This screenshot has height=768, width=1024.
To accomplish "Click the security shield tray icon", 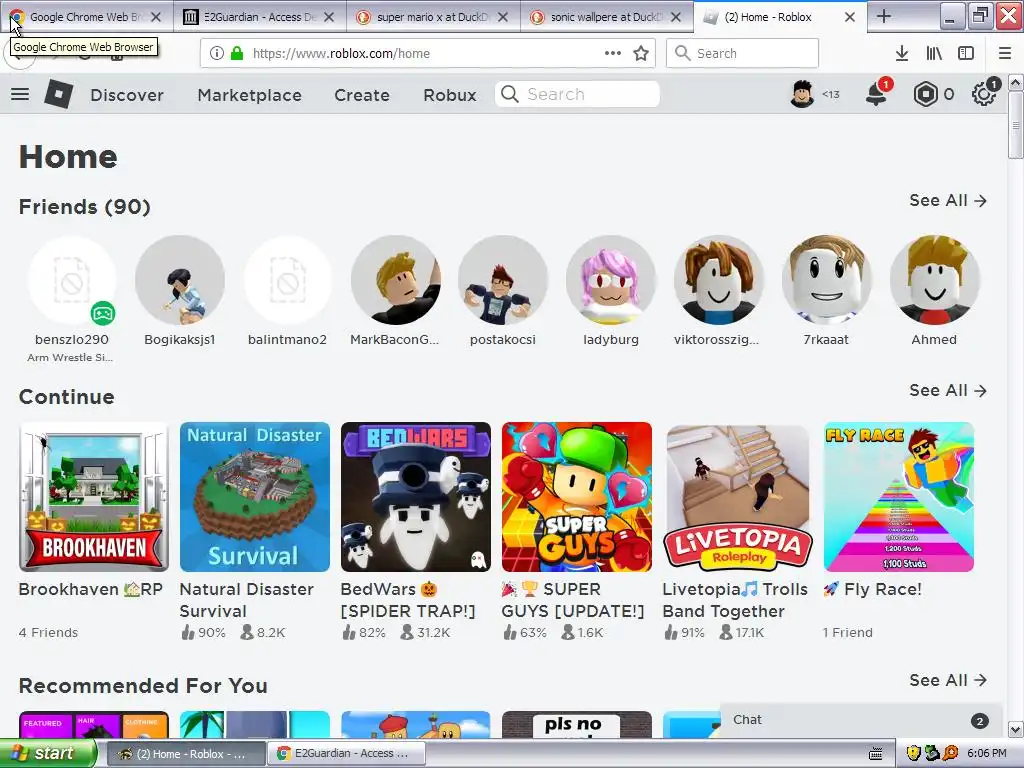I will pyautogui.click(x=913, y=754).
